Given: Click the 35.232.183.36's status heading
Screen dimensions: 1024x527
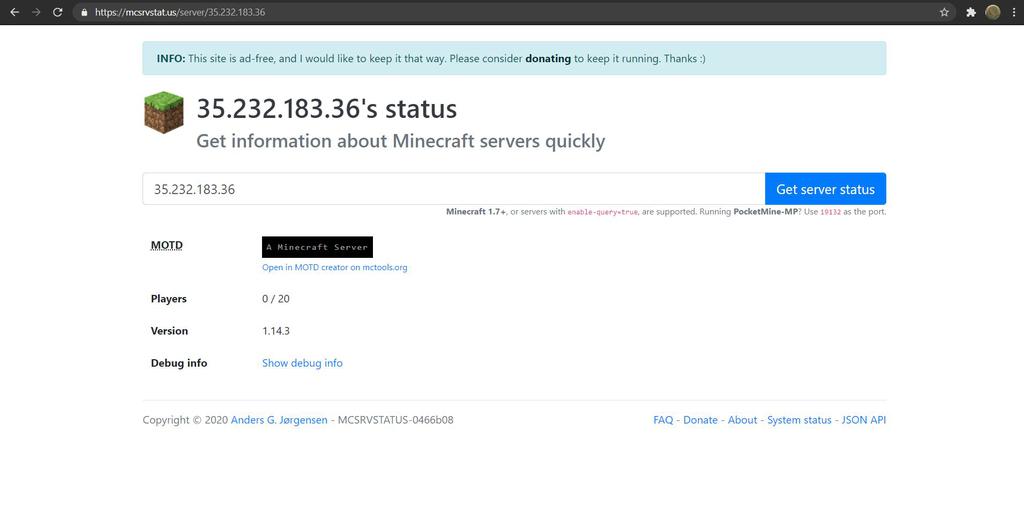Looking at the screenshot, I should (327, 109).
